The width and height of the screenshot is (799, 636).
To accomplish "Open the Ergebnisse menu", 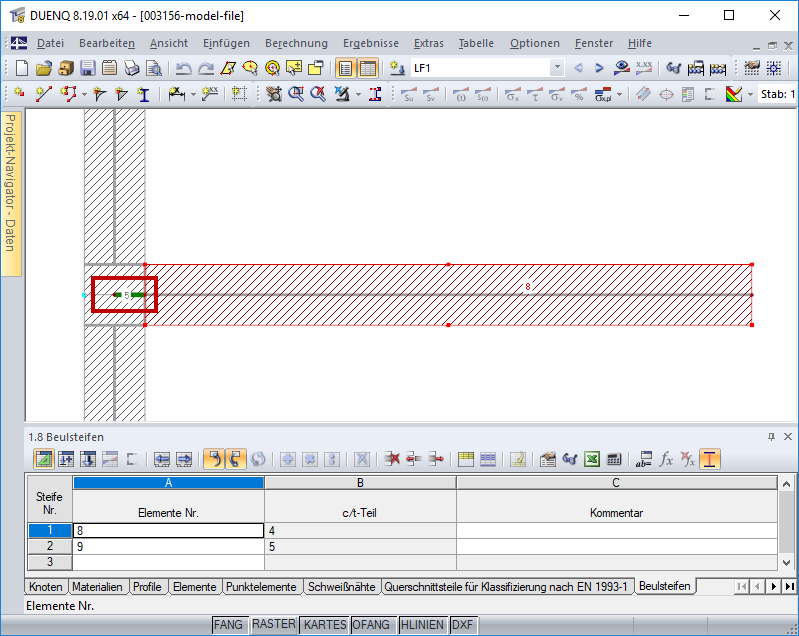I will coord(371,43).
